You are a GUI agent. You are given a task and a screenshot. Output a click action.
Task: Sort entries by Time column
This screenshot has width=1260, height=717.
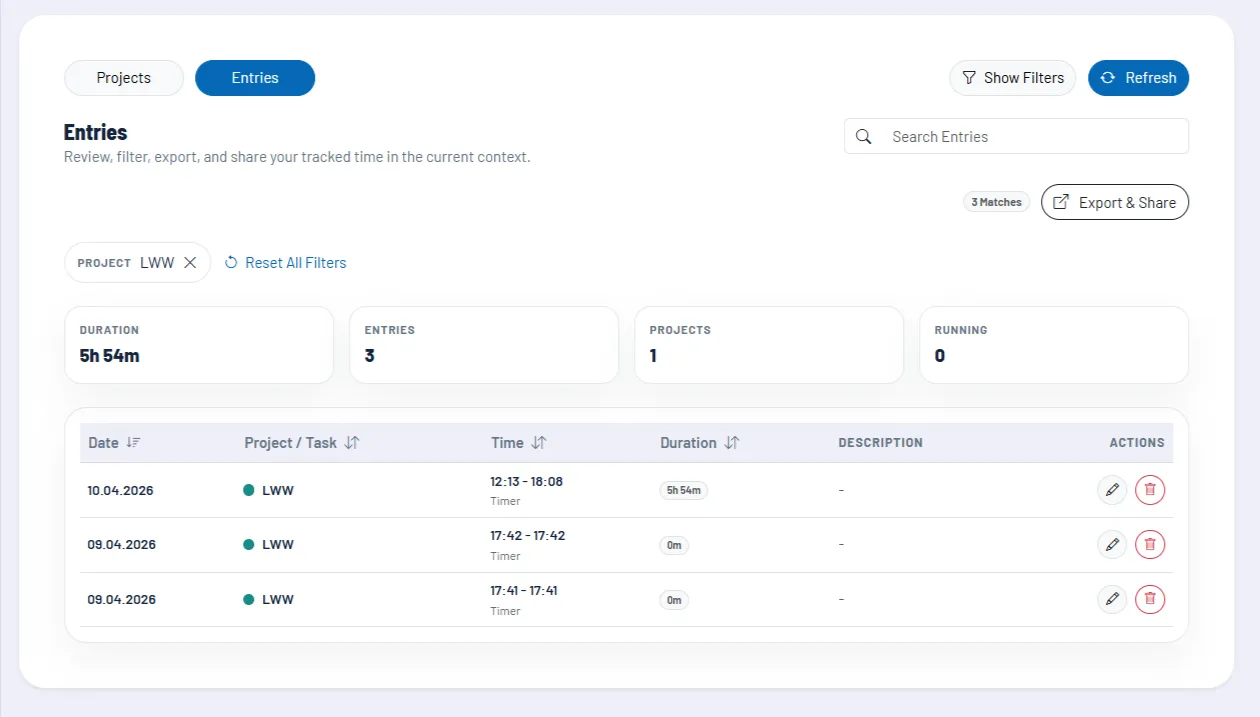coord(518,443)
